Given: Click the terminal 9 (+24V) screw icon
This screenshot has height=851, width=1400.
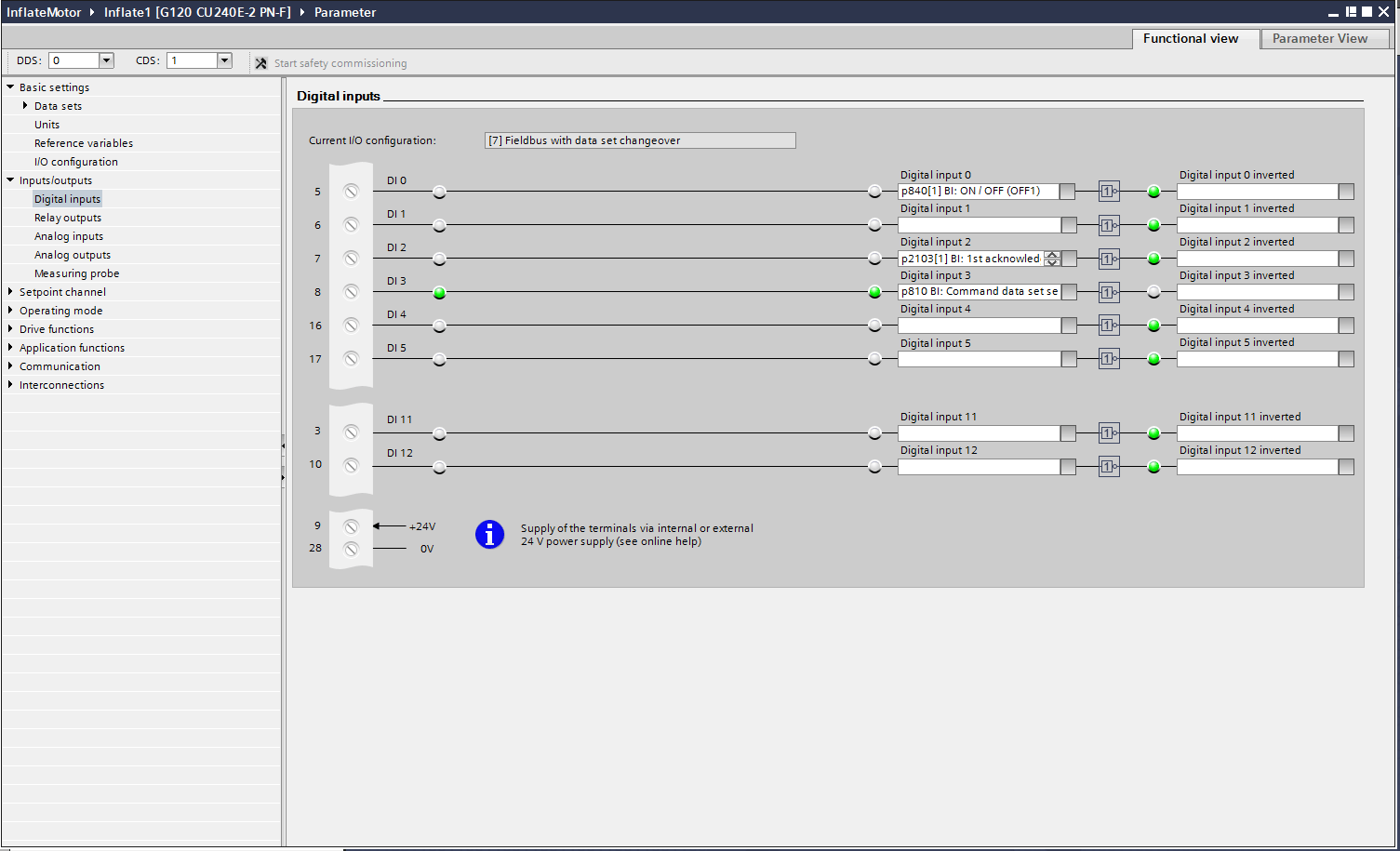Looking at the screenshot, I should click(351, 526).
